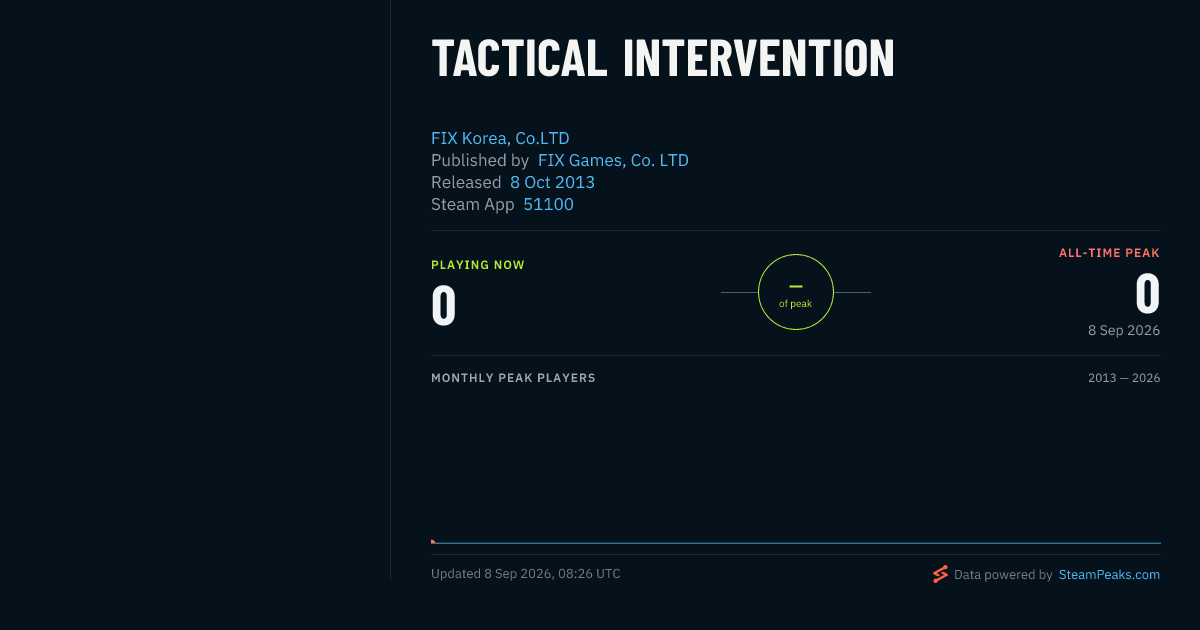Click the blue monthly peak chart line

[796, 543]
